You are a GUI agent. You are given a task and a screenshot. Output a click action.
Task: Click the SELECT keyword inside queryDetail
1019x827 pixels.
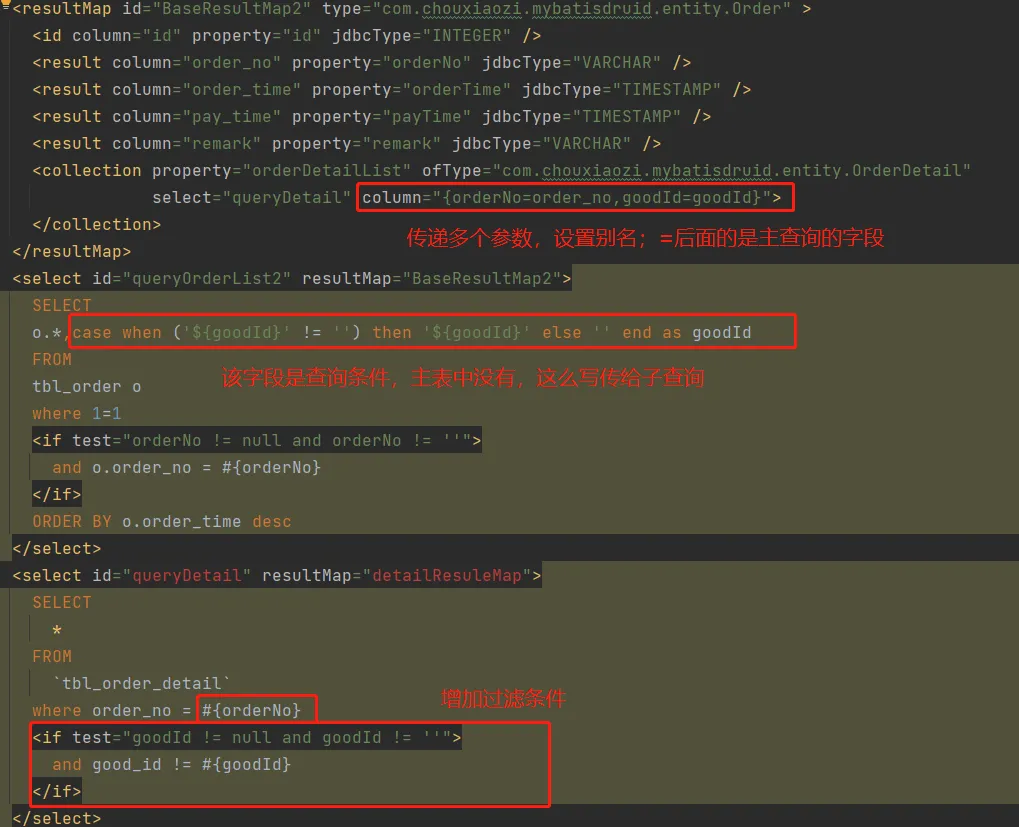click(x=62, y=602)
